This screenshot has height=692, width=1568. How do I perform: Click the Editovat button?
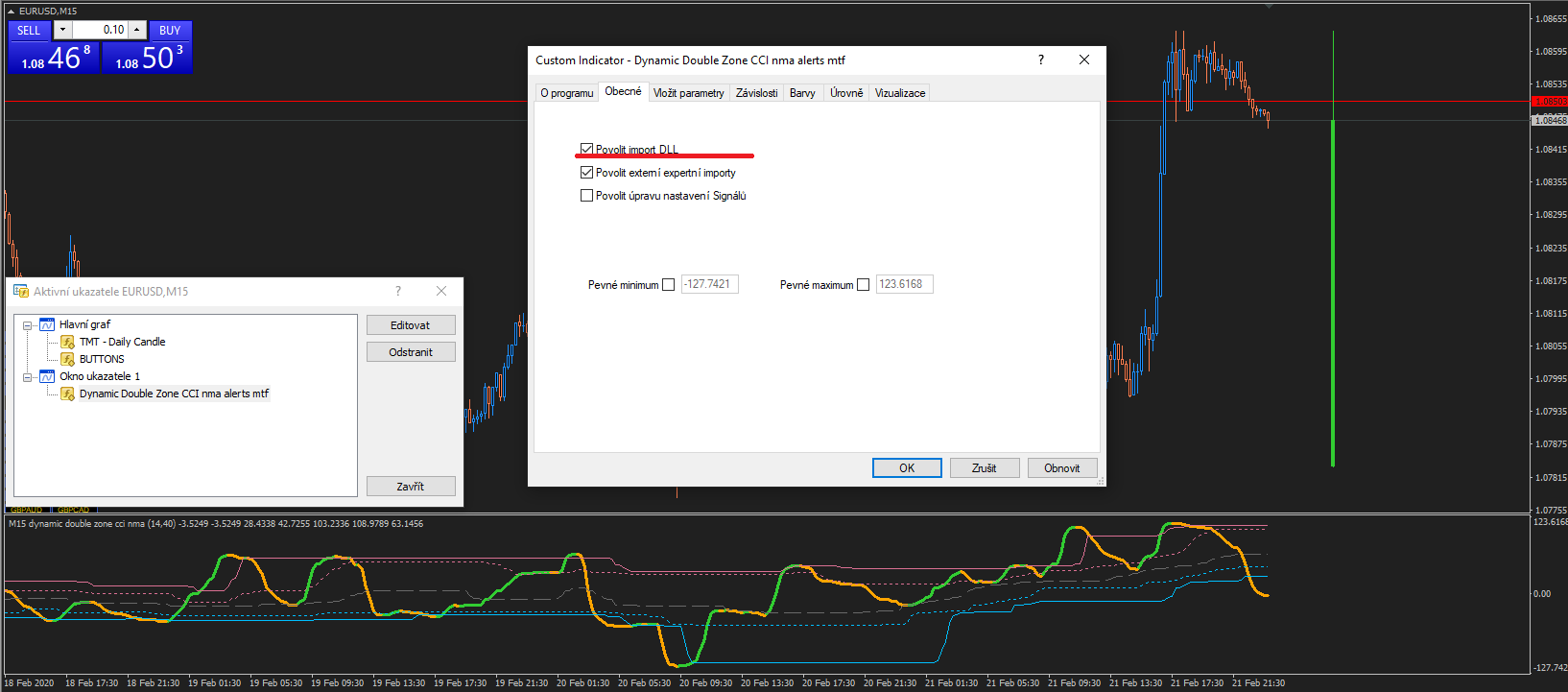click(411, 325)
